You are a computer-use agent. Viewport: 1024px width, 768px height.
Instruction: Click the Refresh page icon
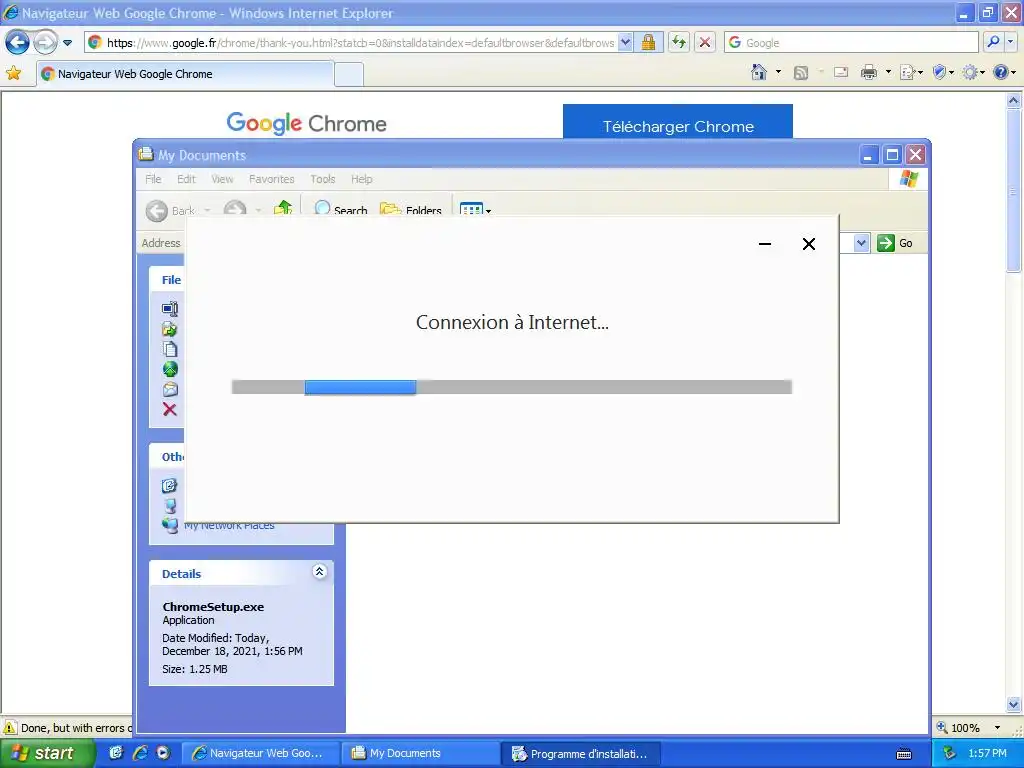point(679,42)
